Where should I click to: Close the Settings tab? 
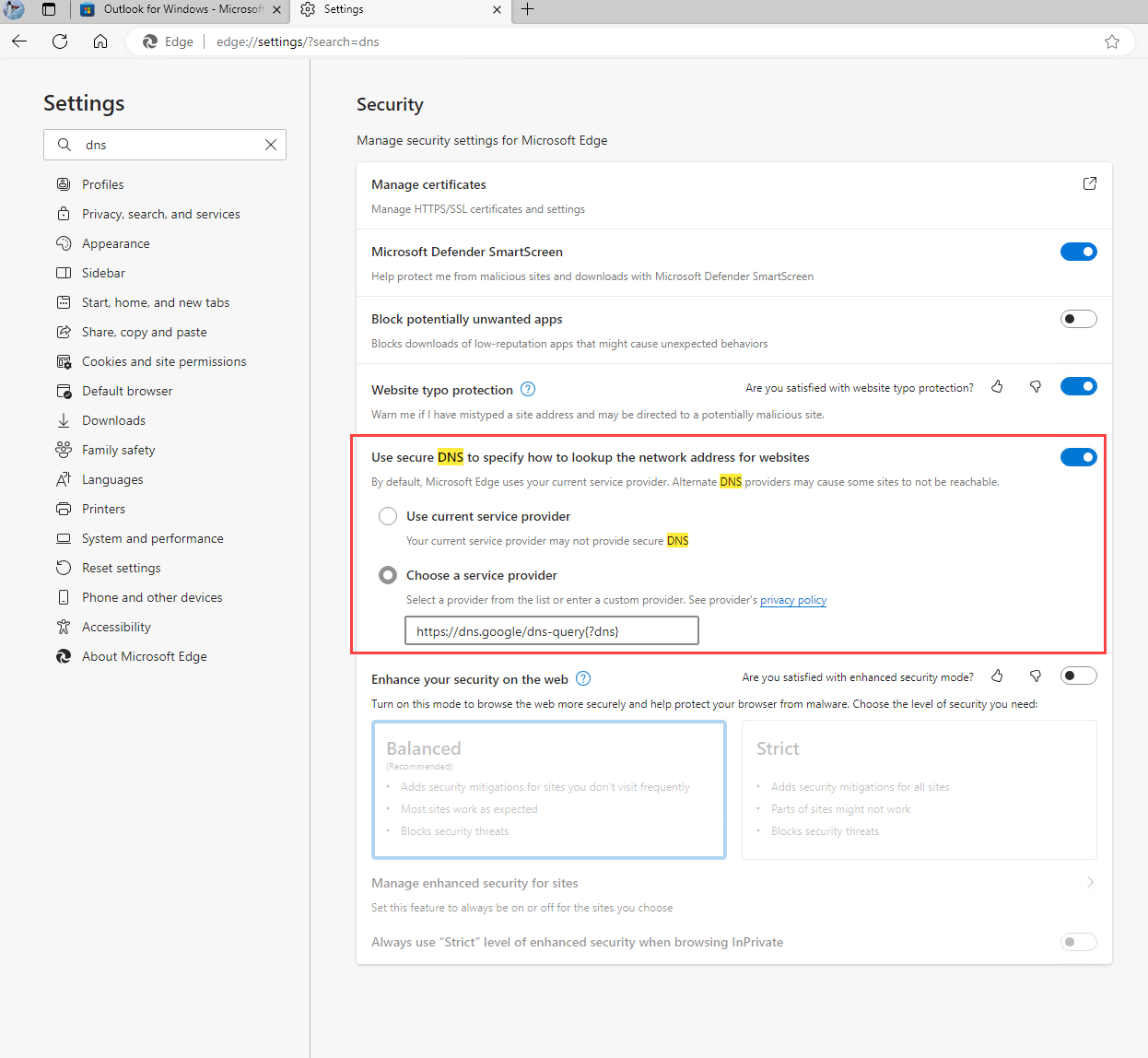point(498,9)
